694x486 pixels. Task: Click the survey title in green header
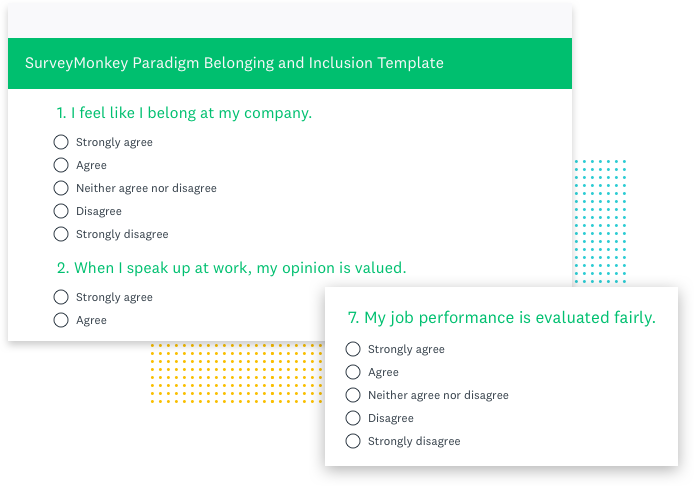click(234, 63)
